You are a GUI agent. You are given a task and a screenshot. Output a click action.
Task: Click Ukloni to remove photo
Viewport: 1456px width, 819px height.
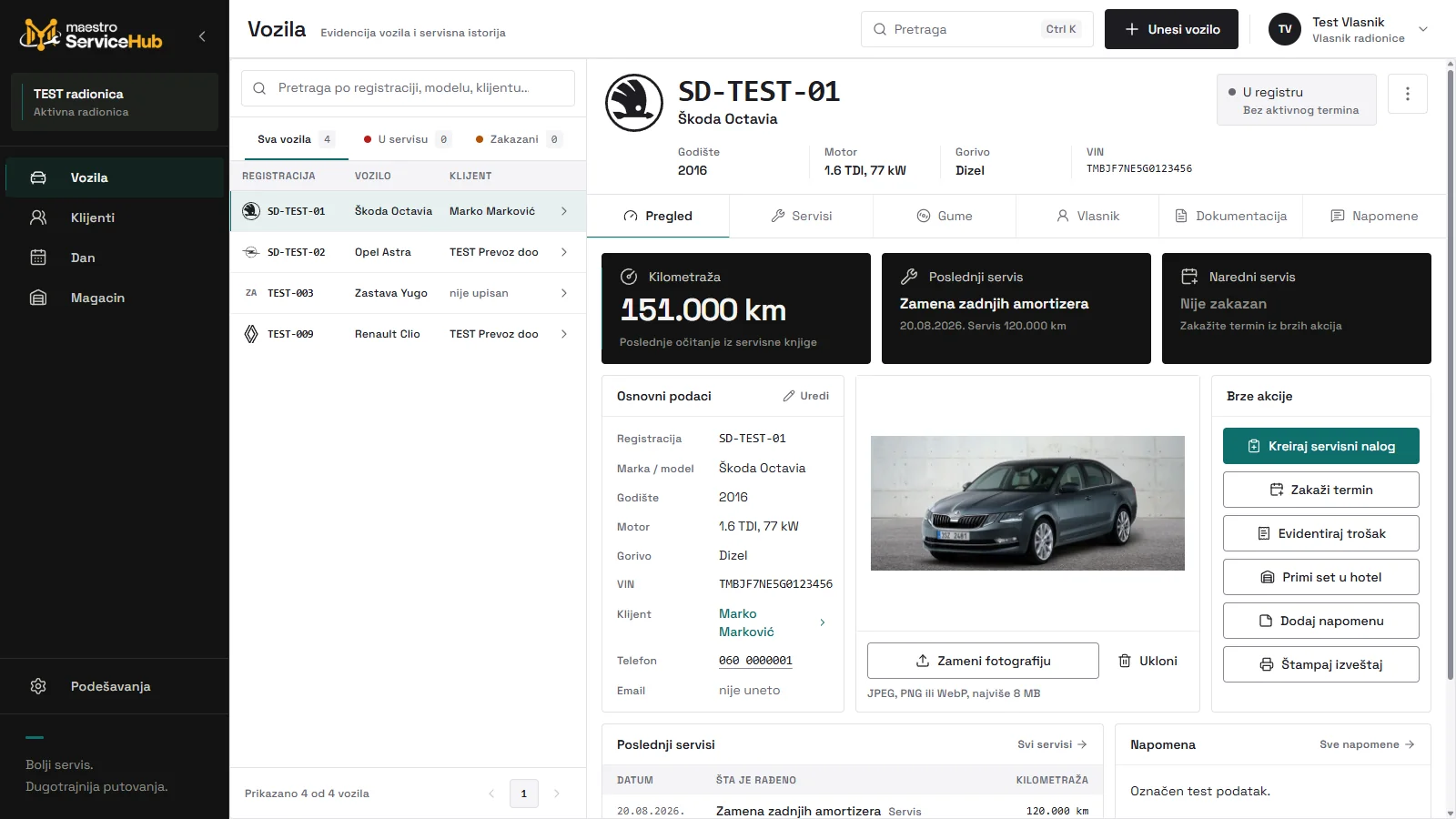tap(1148, 661)
